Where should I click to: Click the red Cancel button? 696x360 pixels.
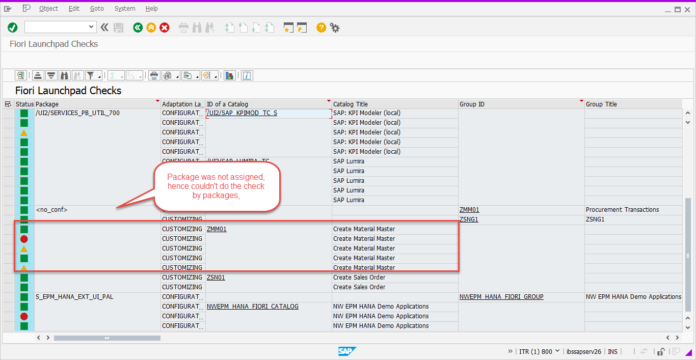(x=165, y=28)
